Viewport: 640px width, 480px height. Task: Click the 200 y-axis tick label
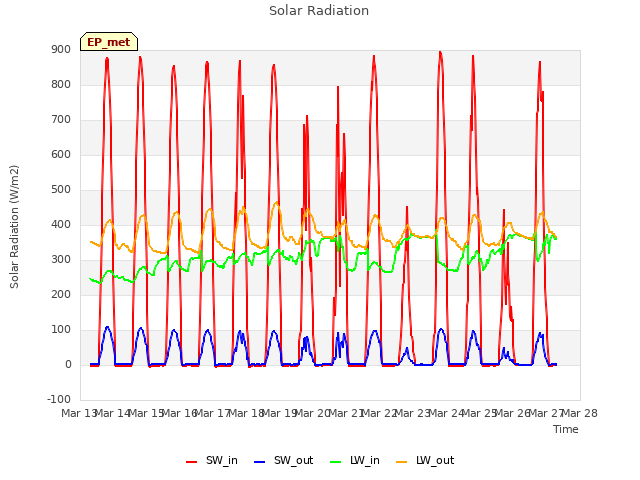(x=61, y=295)
